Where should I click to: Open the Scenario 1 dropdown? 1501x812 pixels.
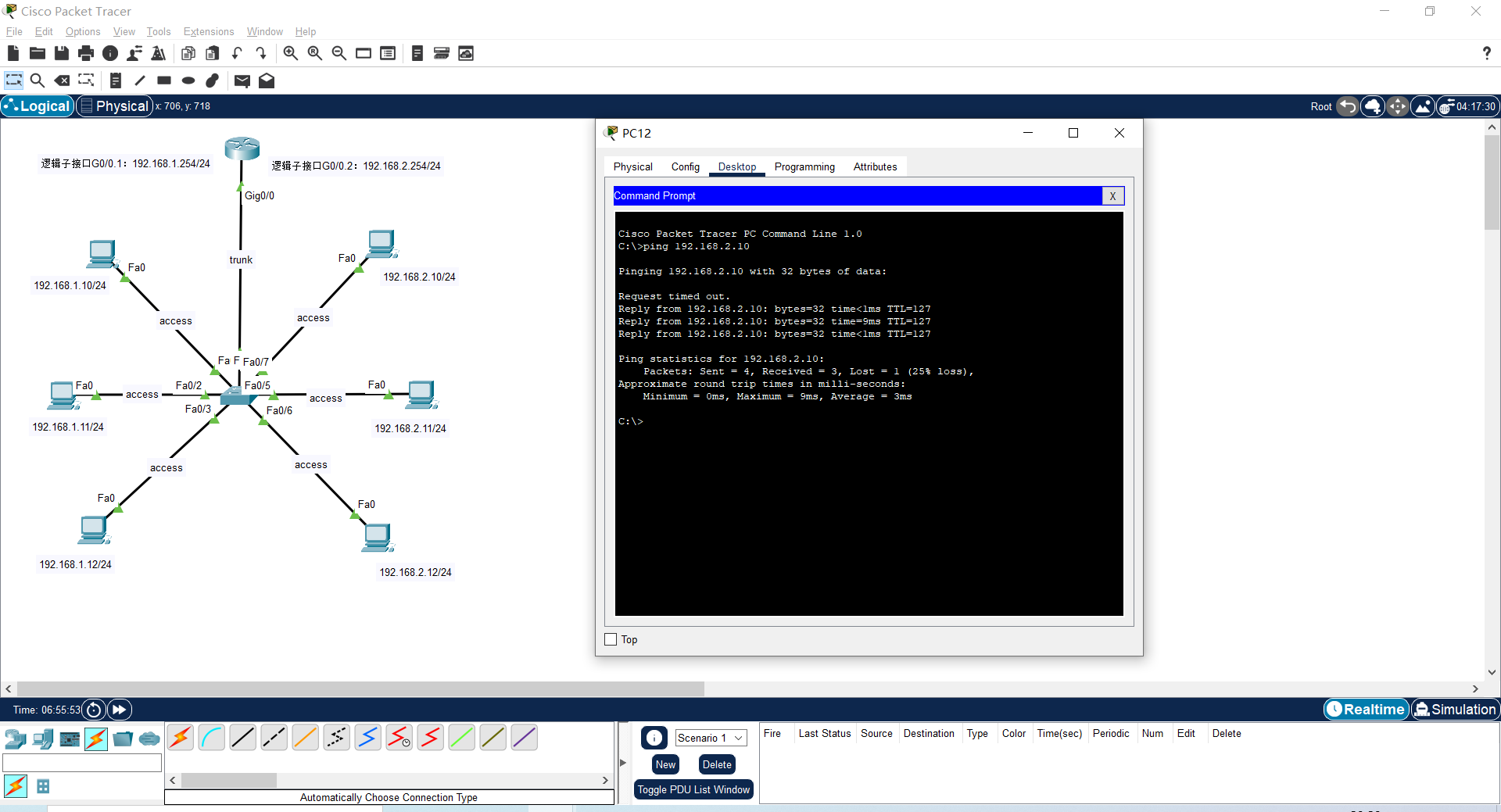pos(711,738)
